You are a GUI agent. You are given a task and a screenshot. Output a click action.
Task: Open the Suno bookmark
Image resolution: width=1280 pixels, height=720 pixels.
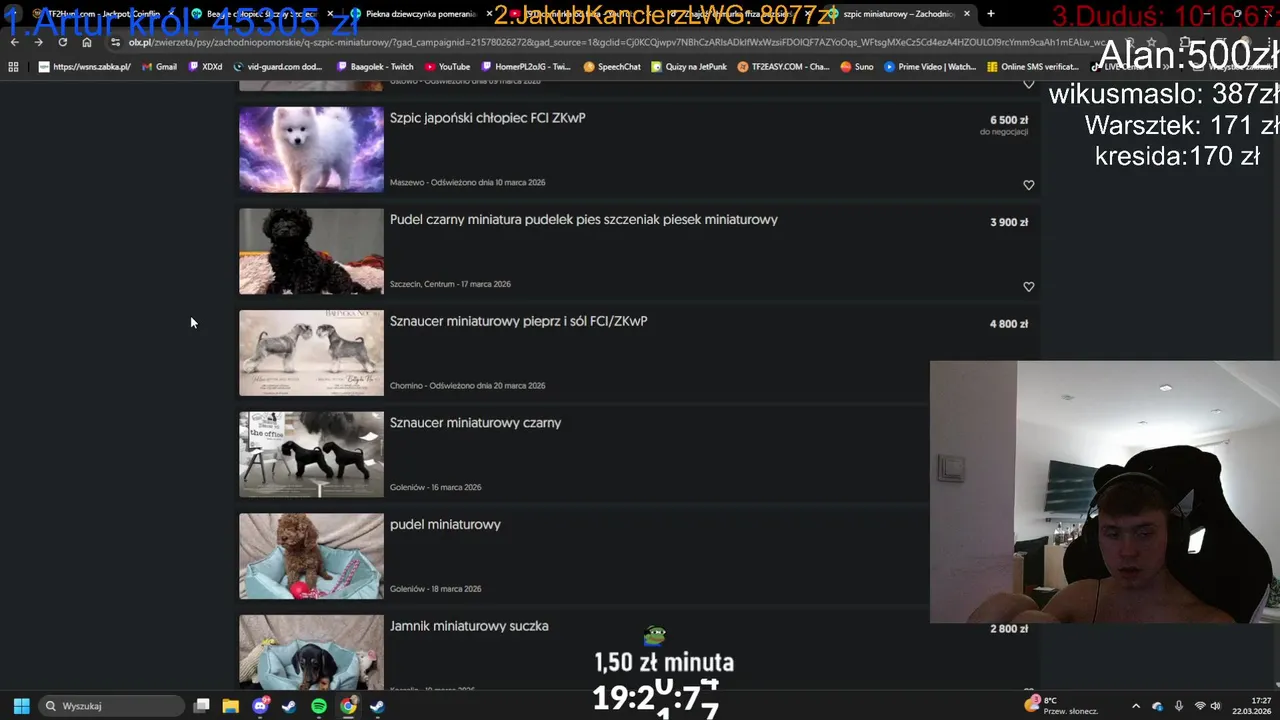coord(856,67)
